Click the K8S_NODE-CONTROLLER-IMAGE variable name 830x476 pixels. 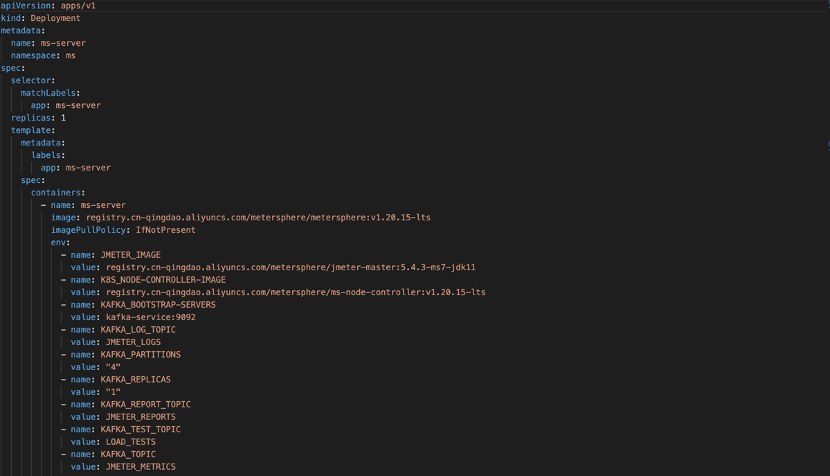coord(163,280)
